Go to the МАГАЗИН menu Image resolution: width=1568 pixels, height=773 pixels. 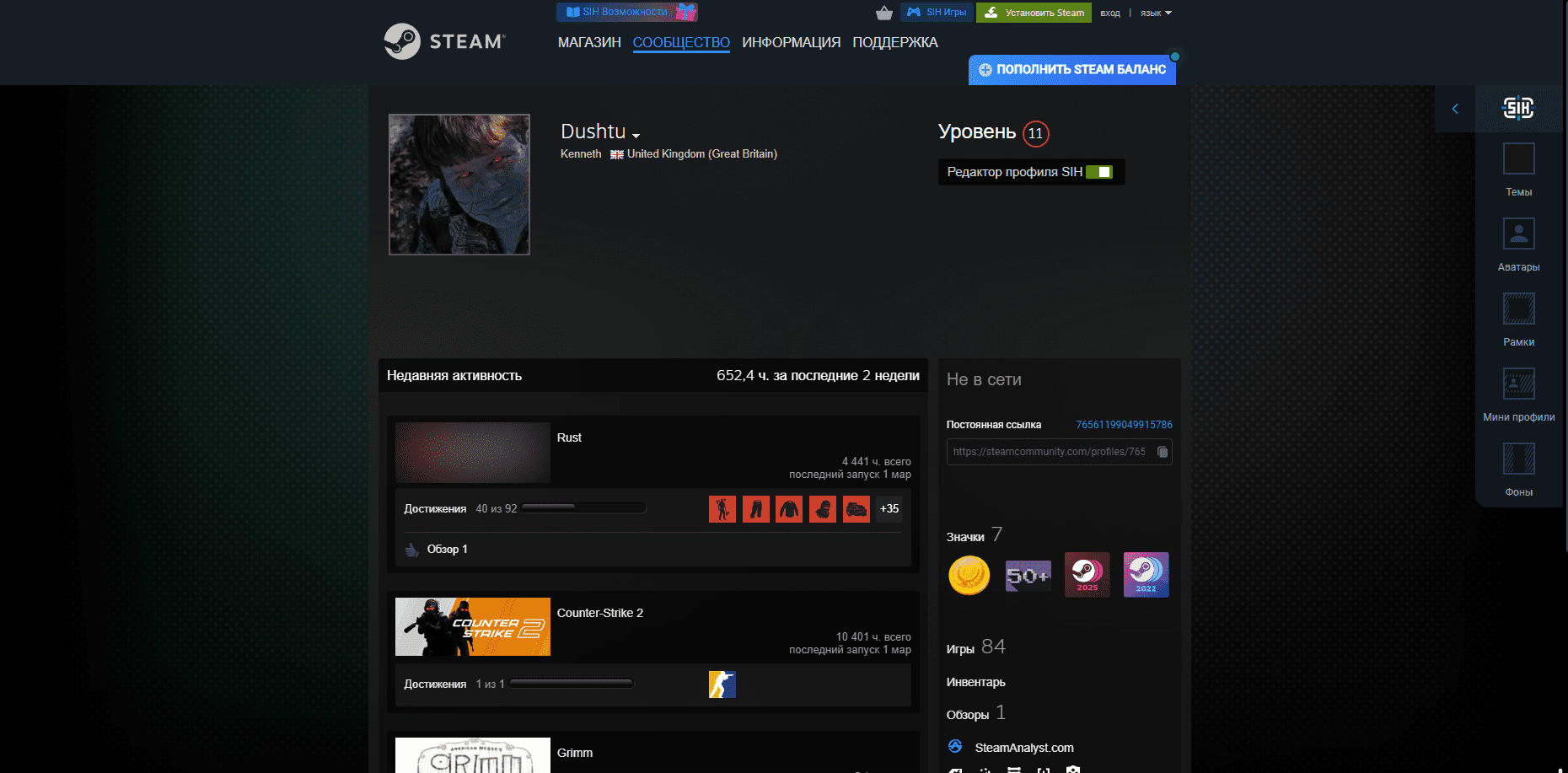[589, 42]
